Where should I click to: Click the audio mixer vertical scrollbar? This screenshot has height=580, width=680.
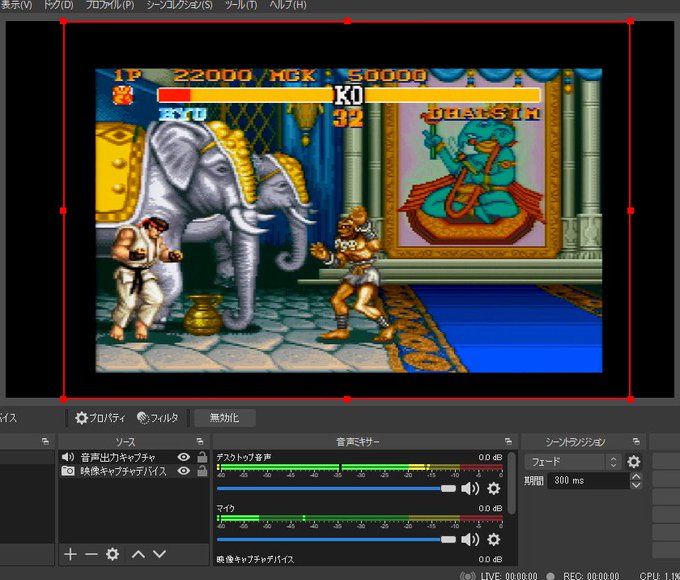click(x=512, y=484)
